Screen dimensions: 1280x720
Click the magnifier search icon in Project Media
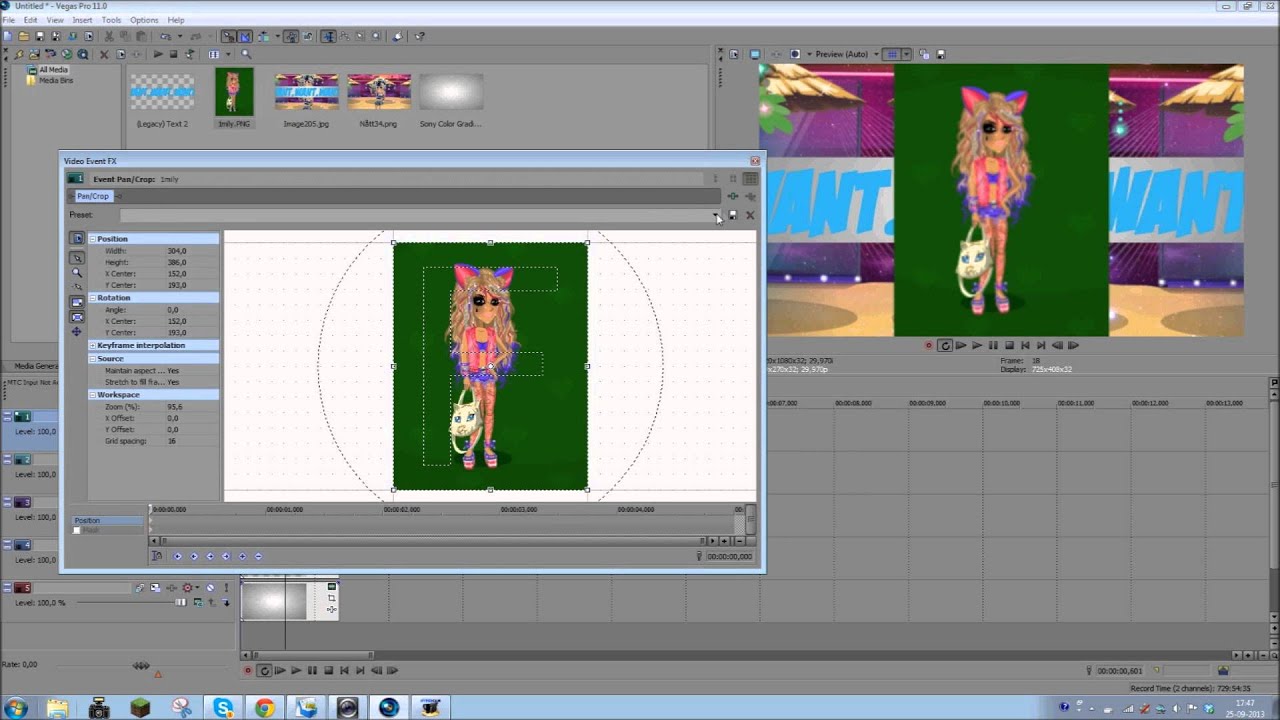[x=246, y=54]
